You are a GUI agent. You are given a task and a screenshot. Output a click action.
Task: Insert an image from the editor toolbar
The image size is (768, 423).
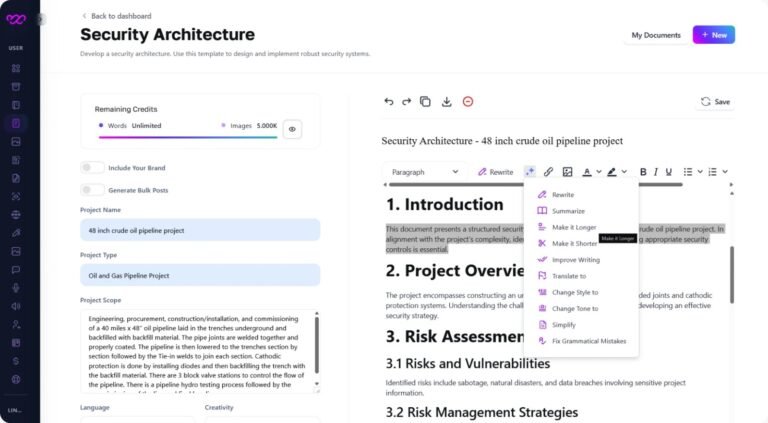point(567,172)
